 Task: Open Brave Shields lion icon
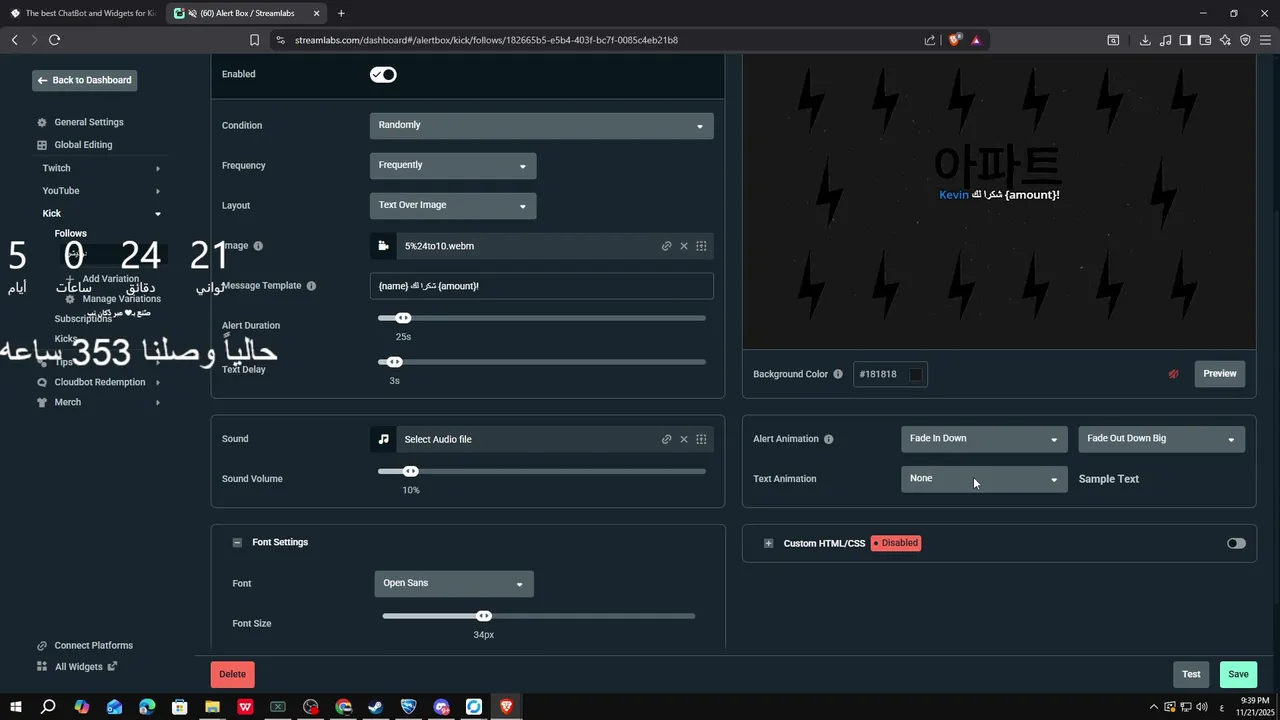[954, 40]
